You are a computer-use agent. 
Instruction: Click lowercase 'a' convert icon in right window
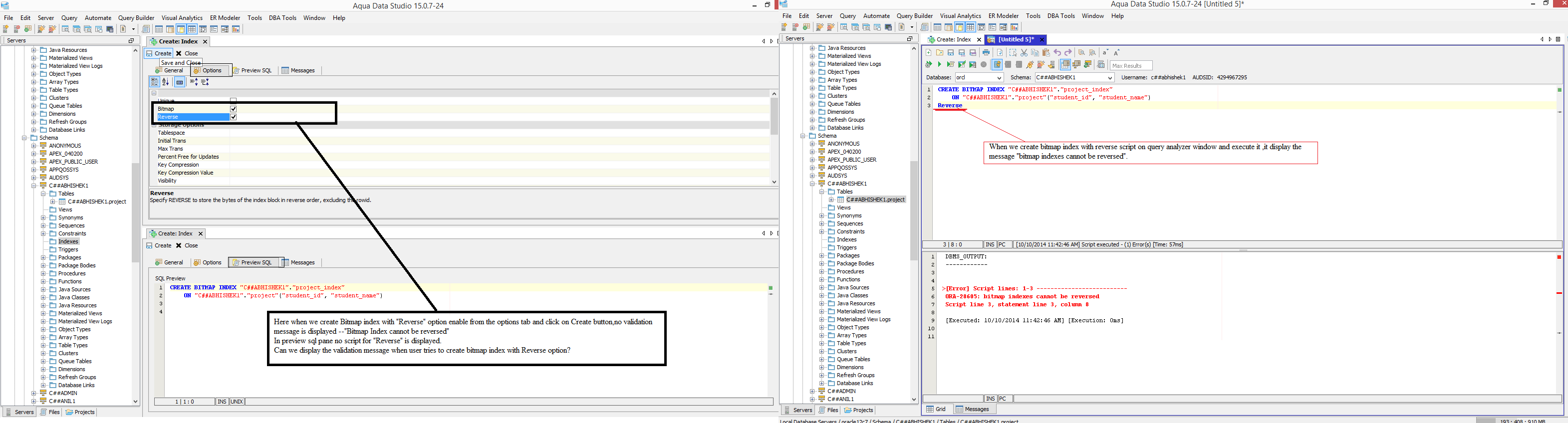coord(1105,53)
